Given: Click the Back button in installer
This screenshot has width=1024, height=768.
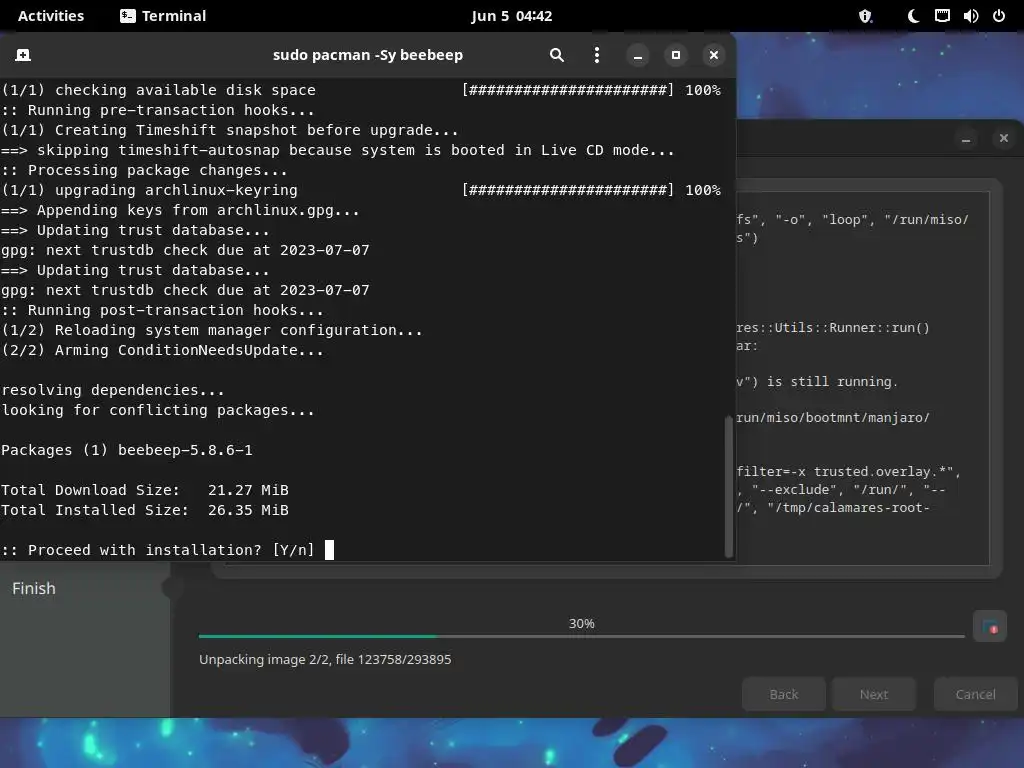Looking at the screenshot, I should coord(784,694).
